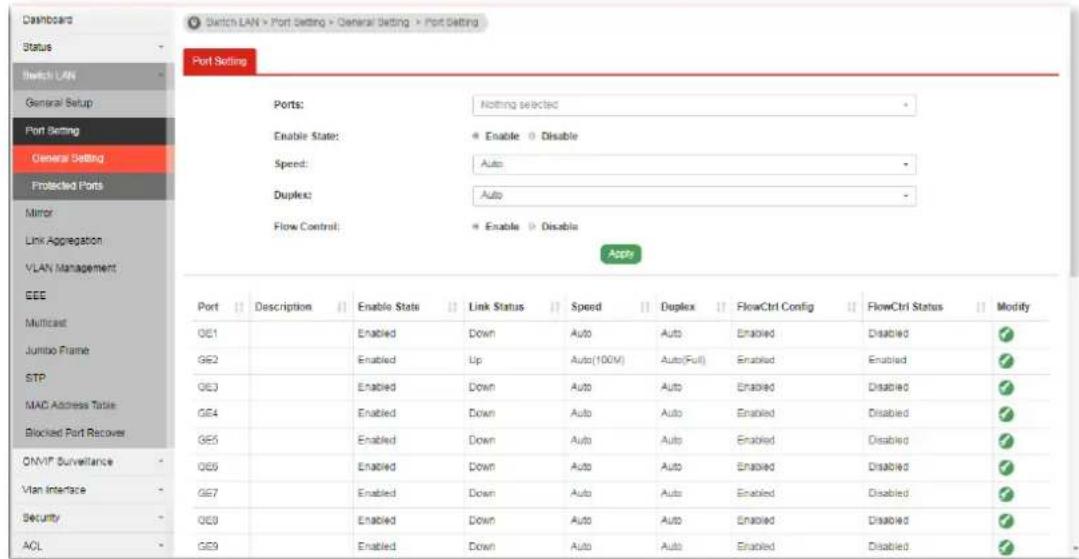Open the STP page
Viewport: 1079px width, 559px height.
[34, 378]
